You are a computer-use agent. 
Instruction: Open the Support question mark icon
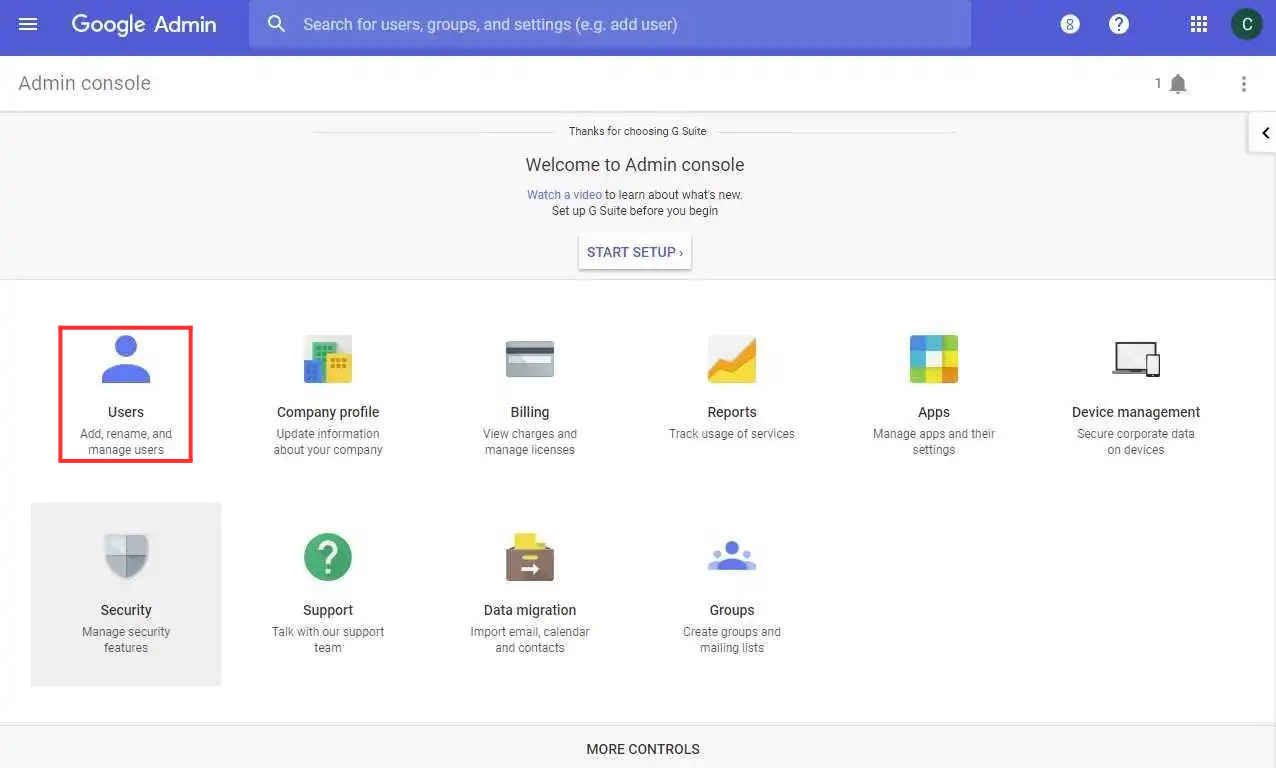point(328,557)
